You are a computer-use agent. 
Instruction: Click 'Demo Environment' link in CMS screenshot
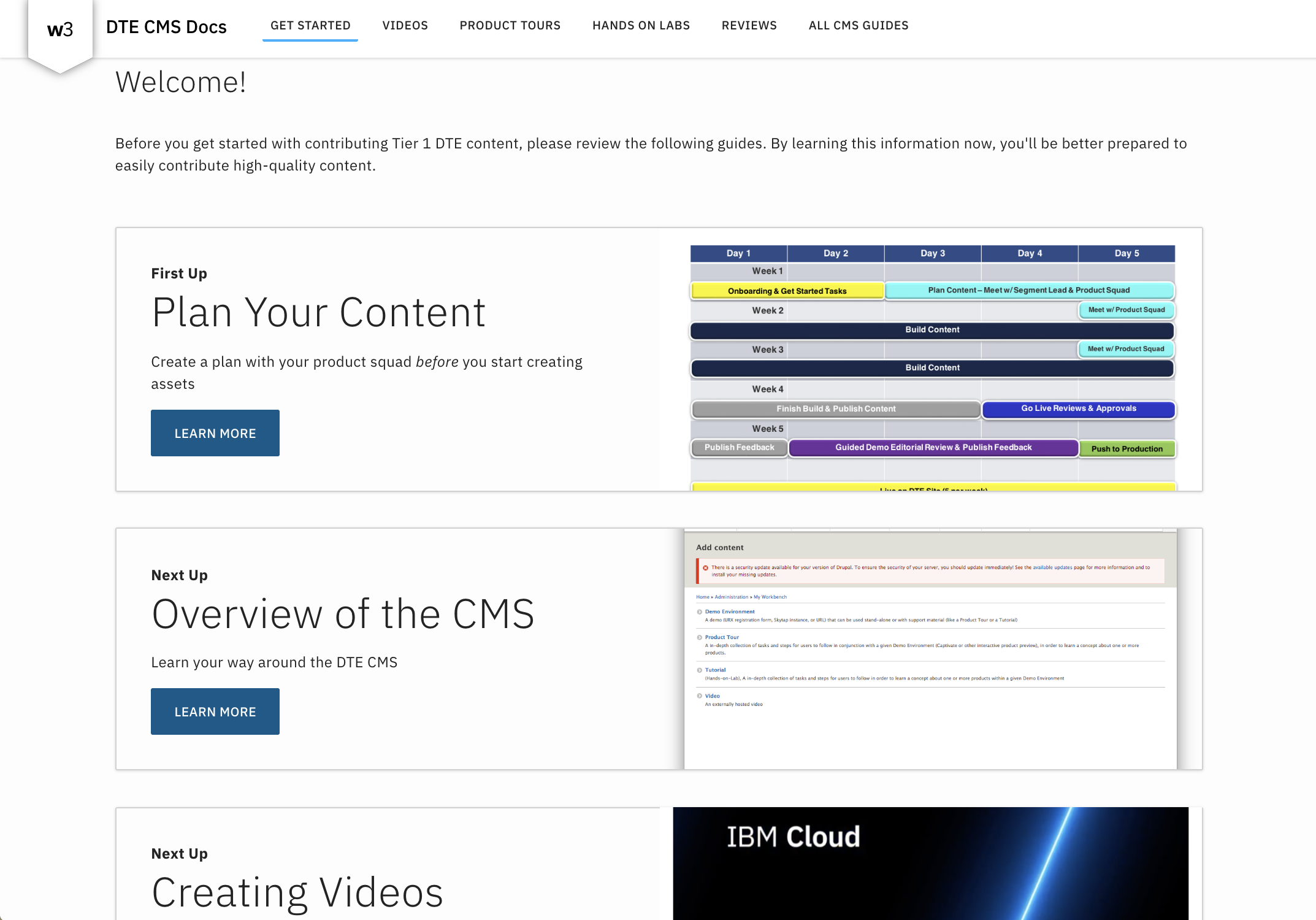(730, 611)
